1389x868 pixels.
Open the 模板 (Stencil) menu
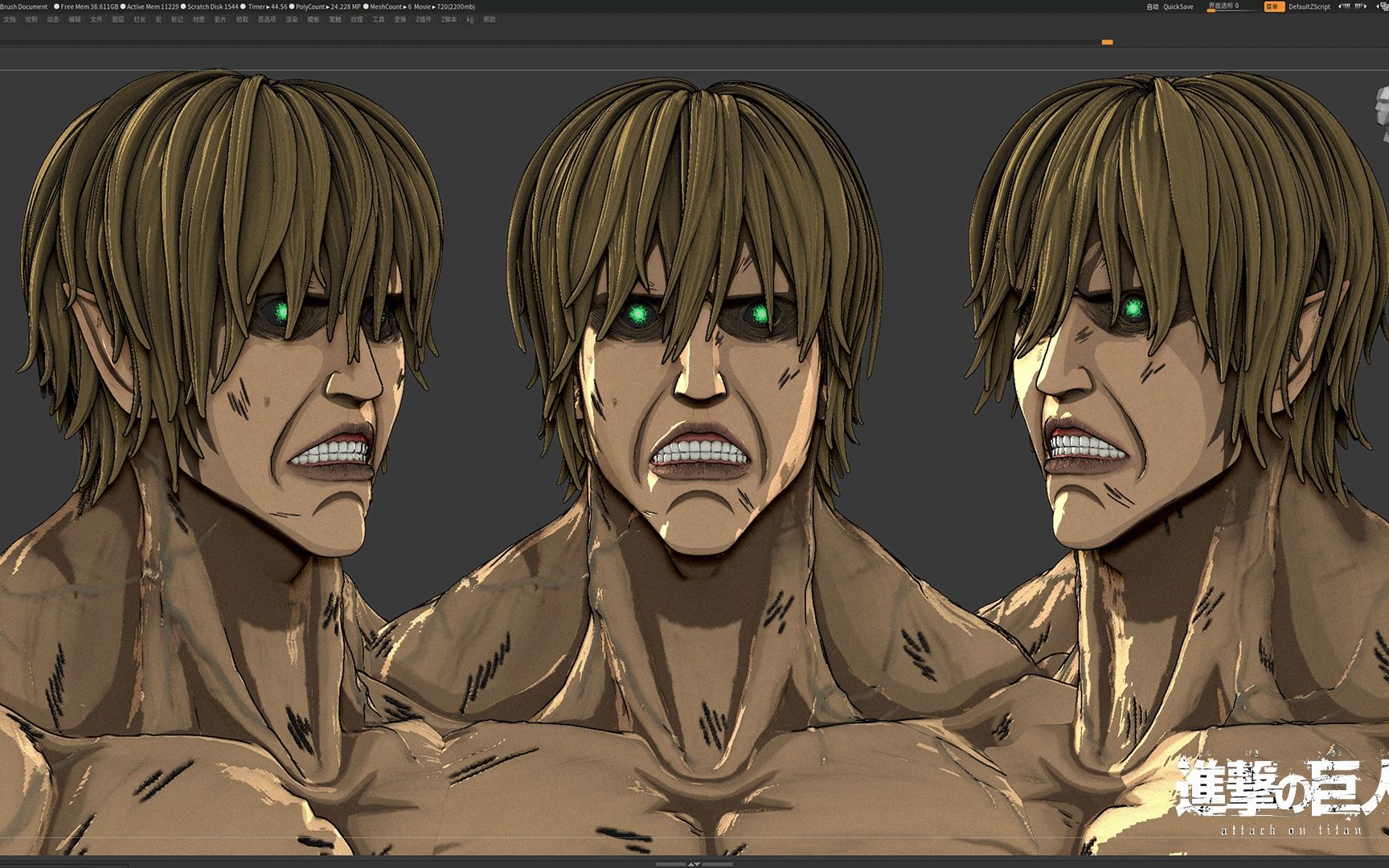313,19
